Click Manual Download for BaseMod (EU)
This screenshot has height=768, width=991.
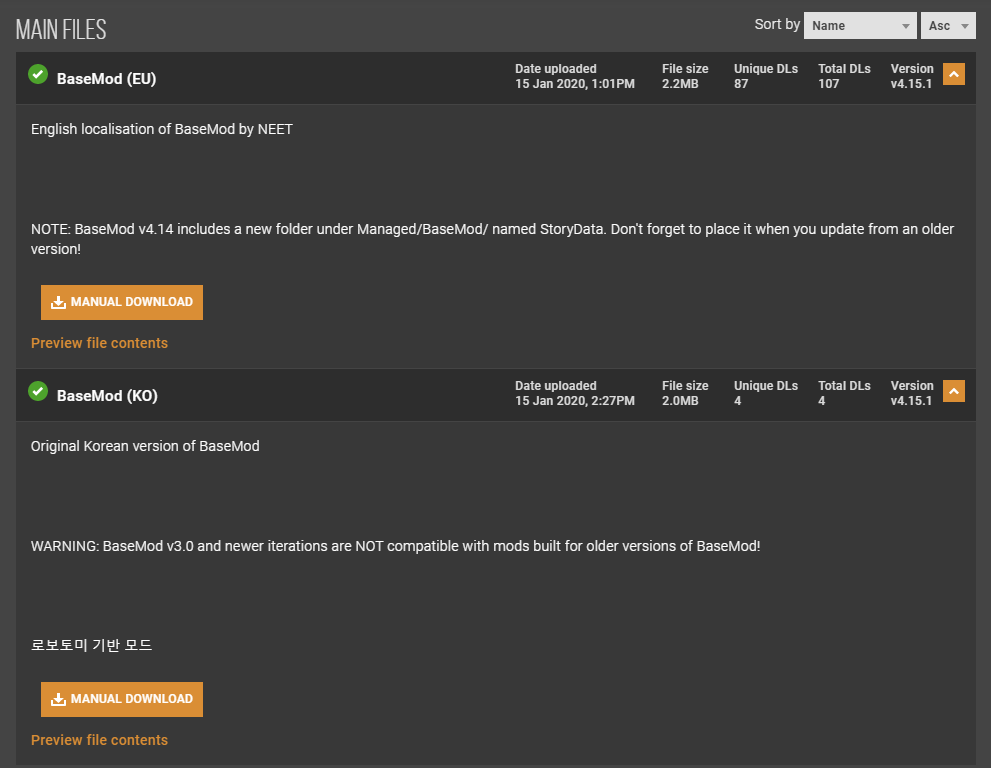click(122, 302)
